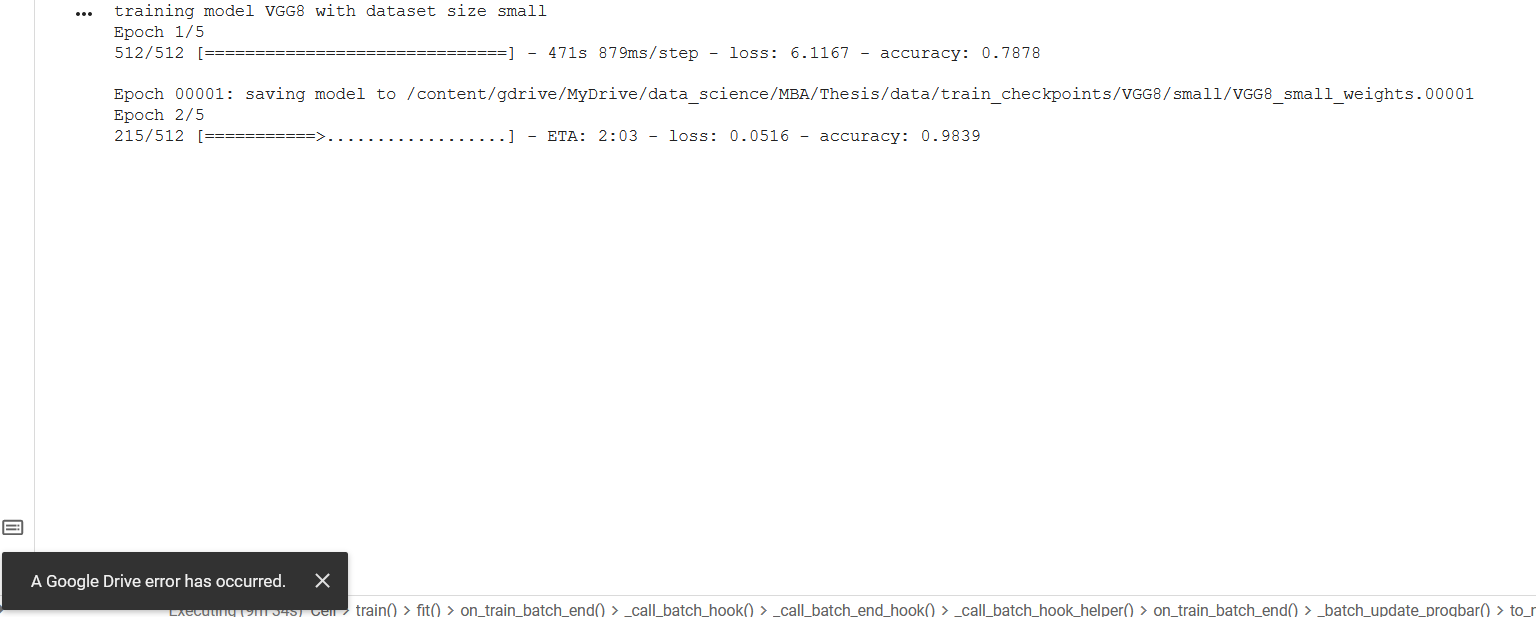Open _call_batch_hook_helper() stack frame

(x=1045, y=610)
